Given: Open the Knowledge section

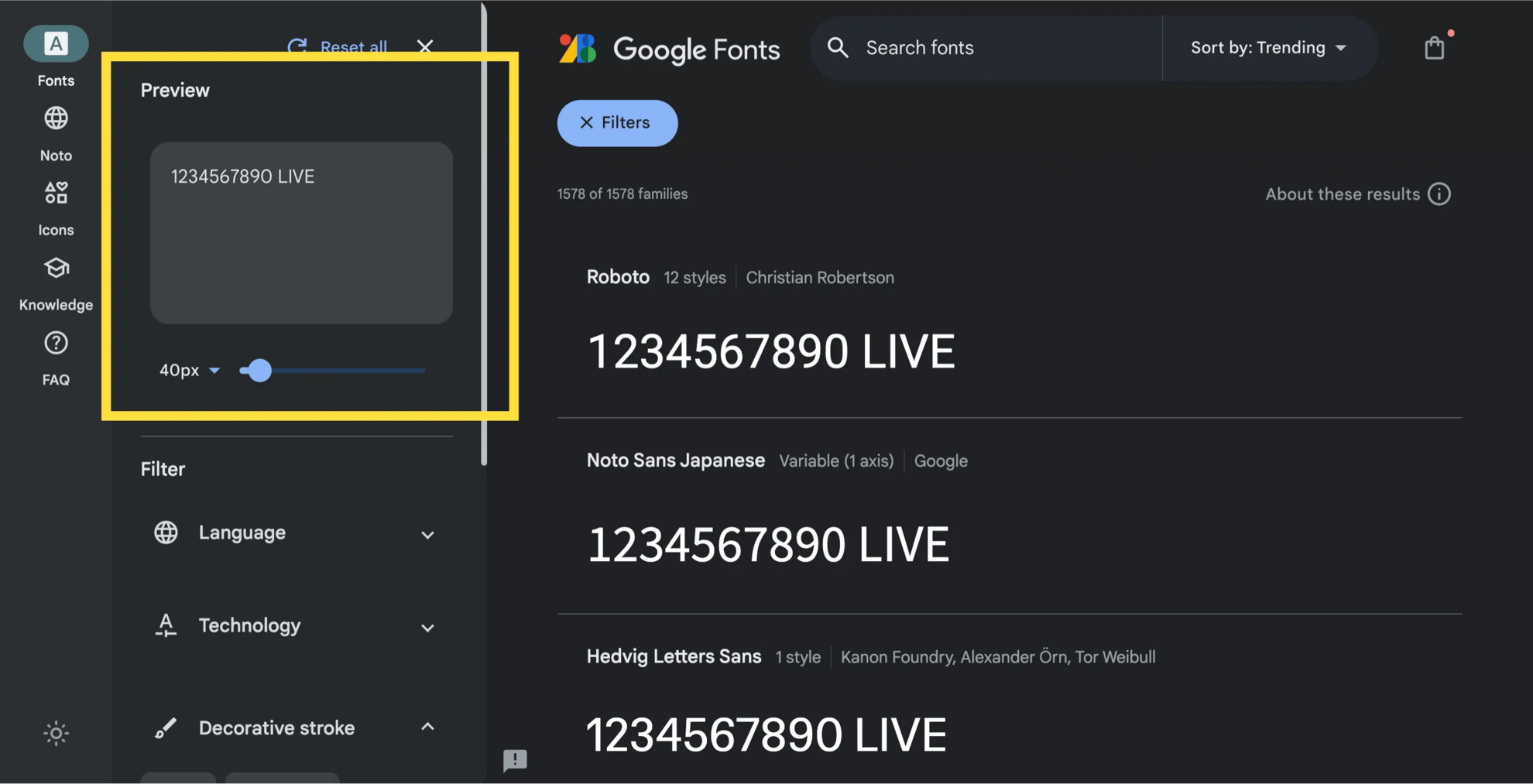Looking at the screenshot, I should click(56, 284).
